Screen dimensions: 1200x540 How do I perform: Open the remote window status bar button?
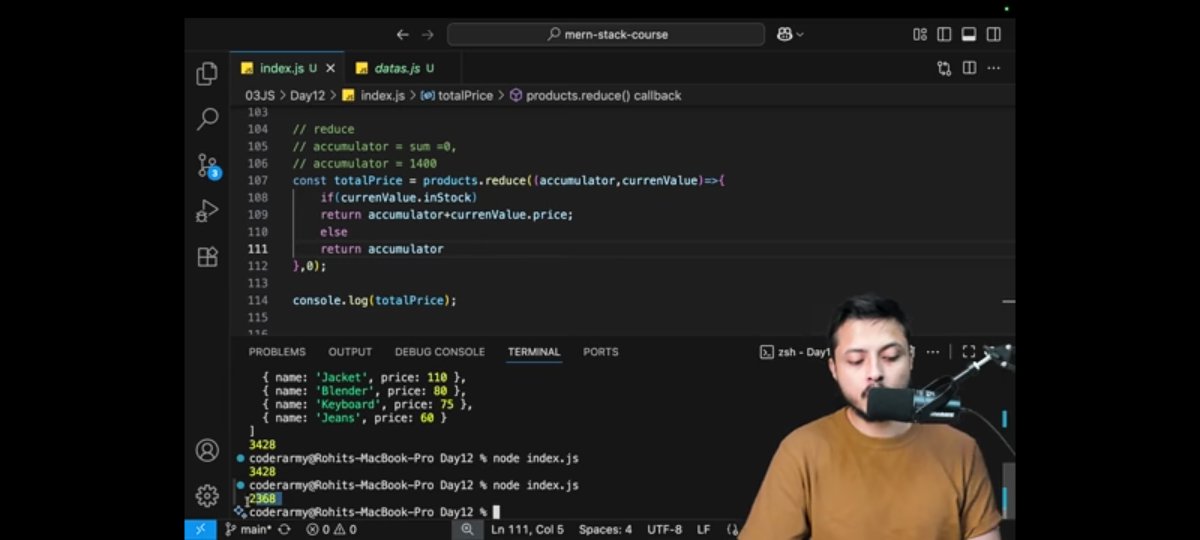(x=200, y=529)
